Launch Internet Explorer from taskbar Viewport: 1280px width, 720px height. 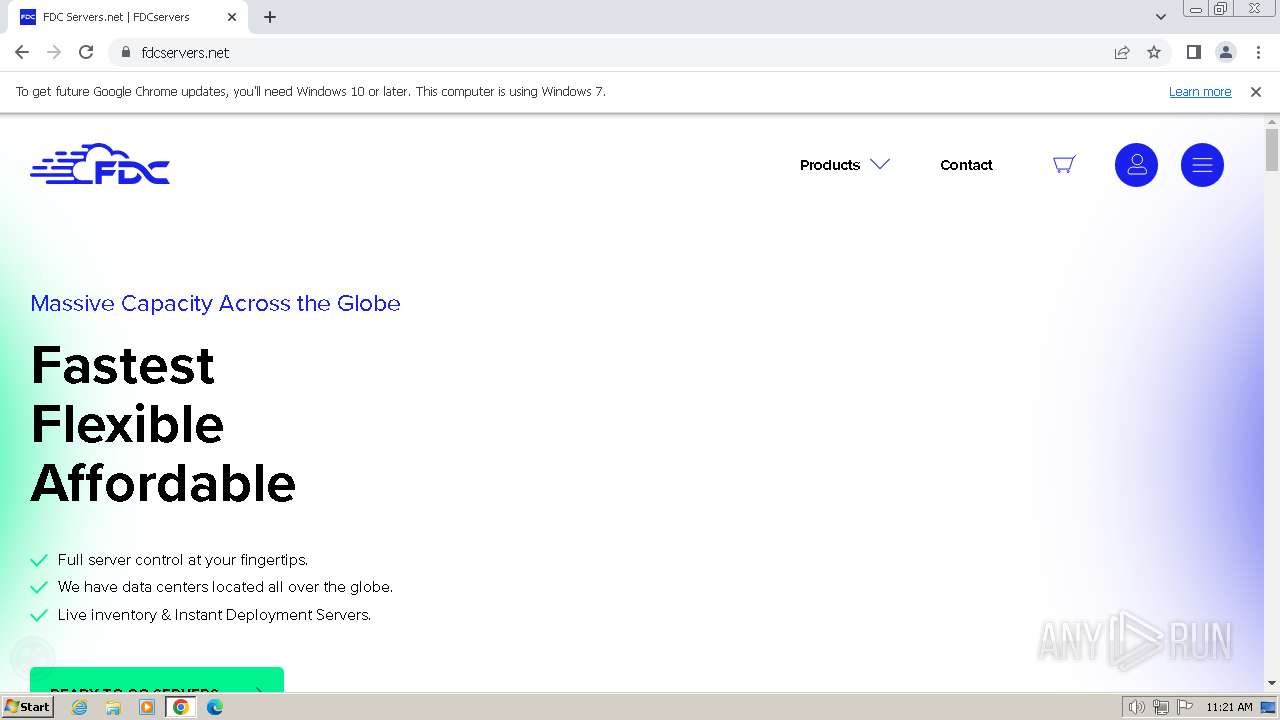[x=80, y=707]
